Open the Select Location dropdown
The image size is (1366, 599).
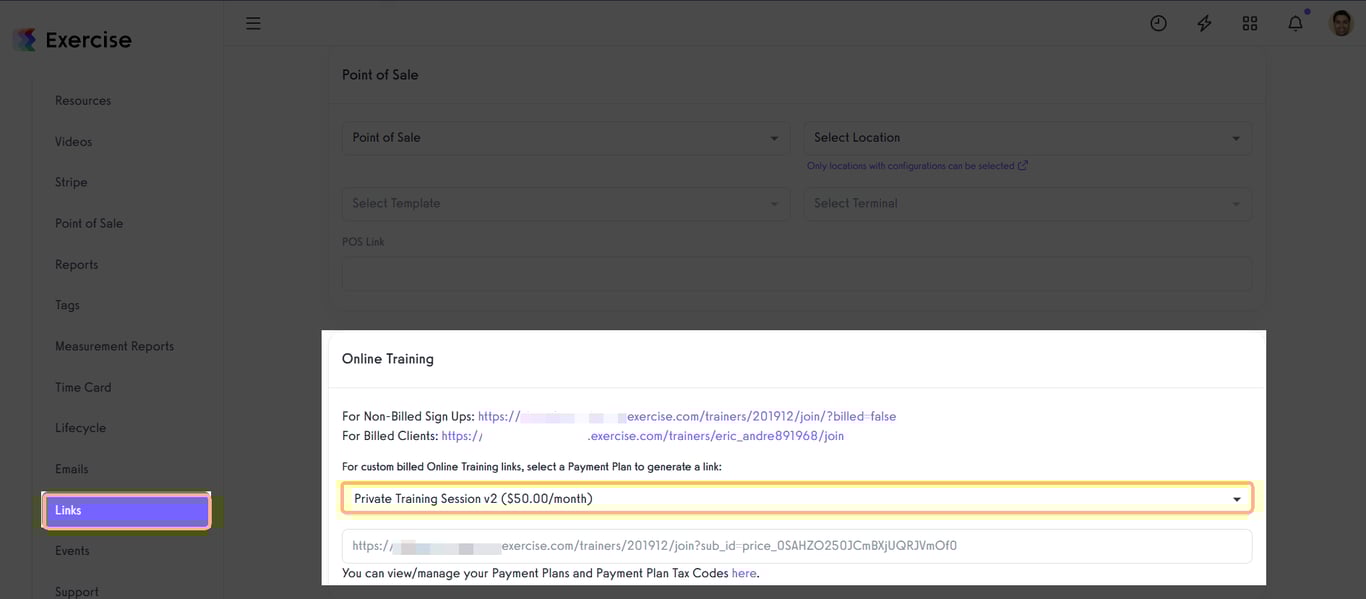pos(1026,137)
